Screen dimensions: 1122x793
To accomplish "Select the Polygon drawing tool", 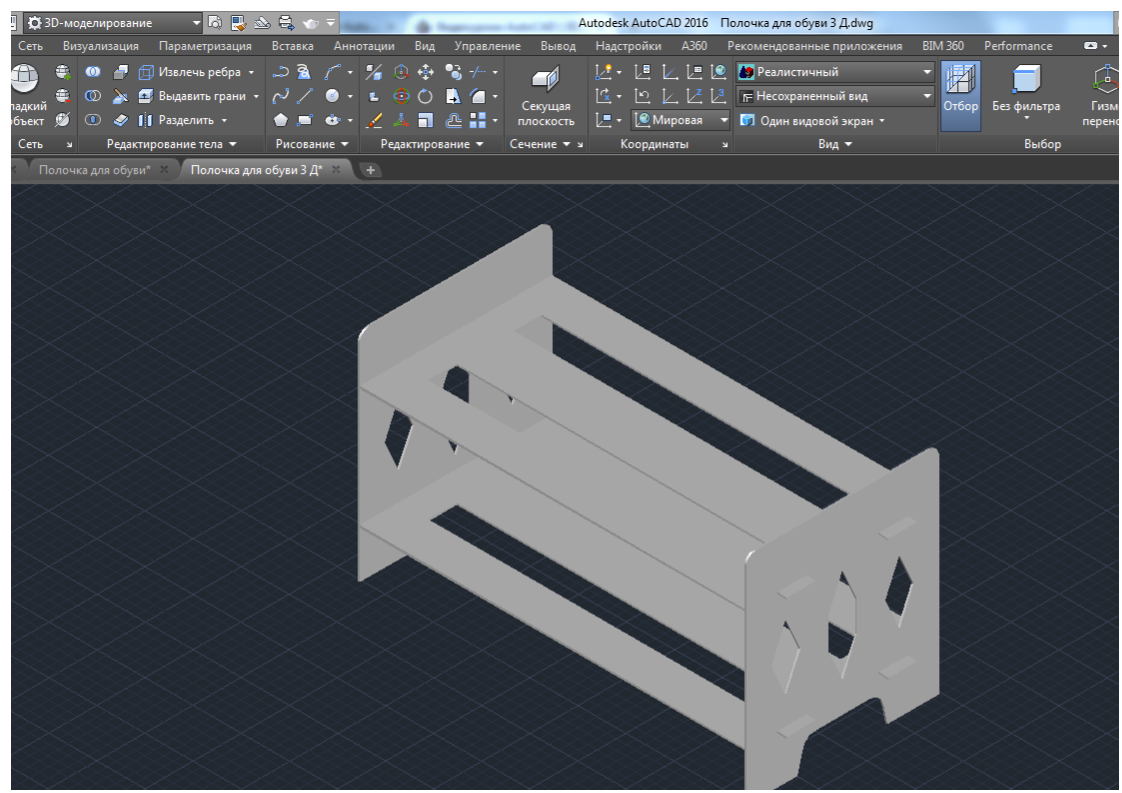I will click(x=280, y=120).
